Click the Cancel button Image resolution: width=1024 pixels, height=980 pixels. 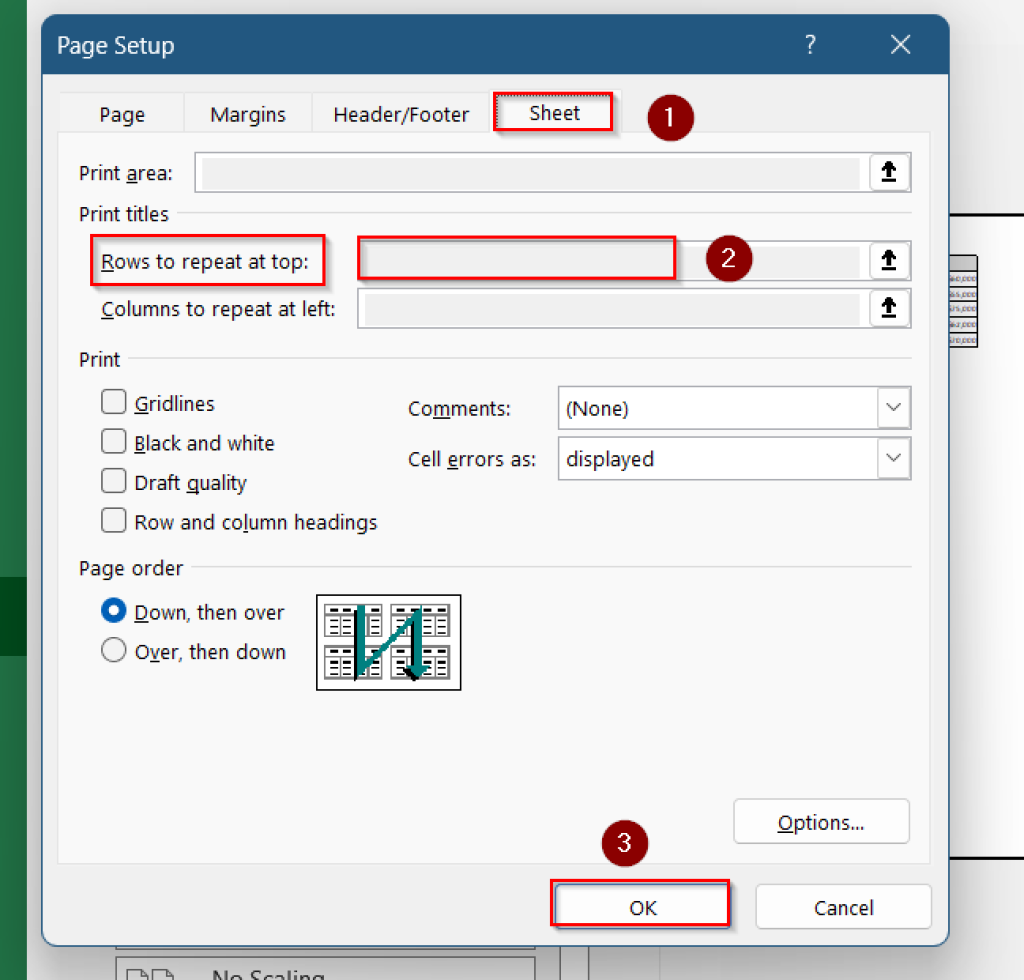point(843,907)
